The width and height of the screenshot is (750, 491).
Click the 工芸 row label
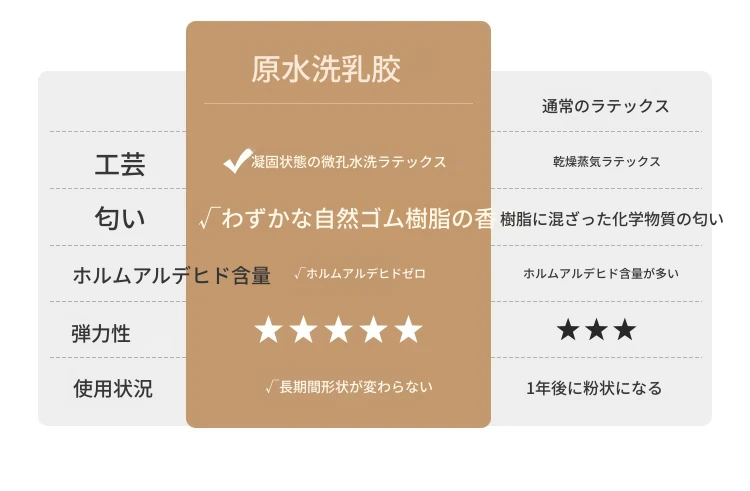click(x=120, y=164)
